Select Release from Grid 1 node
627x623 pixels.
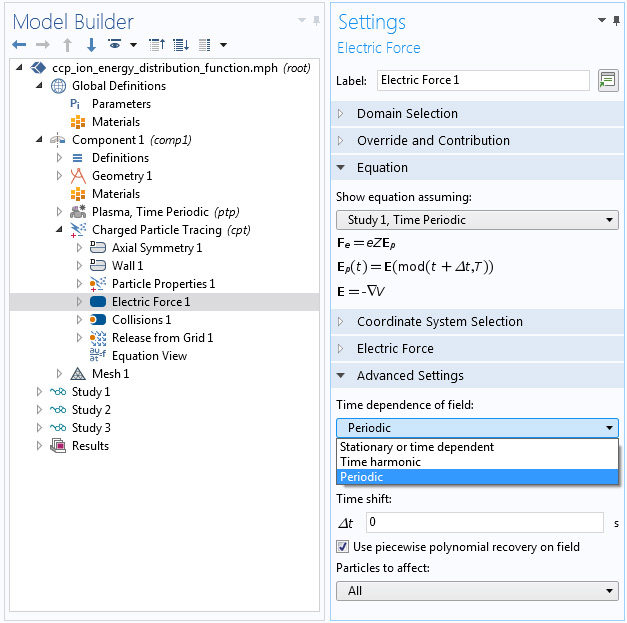click(162, 338)
